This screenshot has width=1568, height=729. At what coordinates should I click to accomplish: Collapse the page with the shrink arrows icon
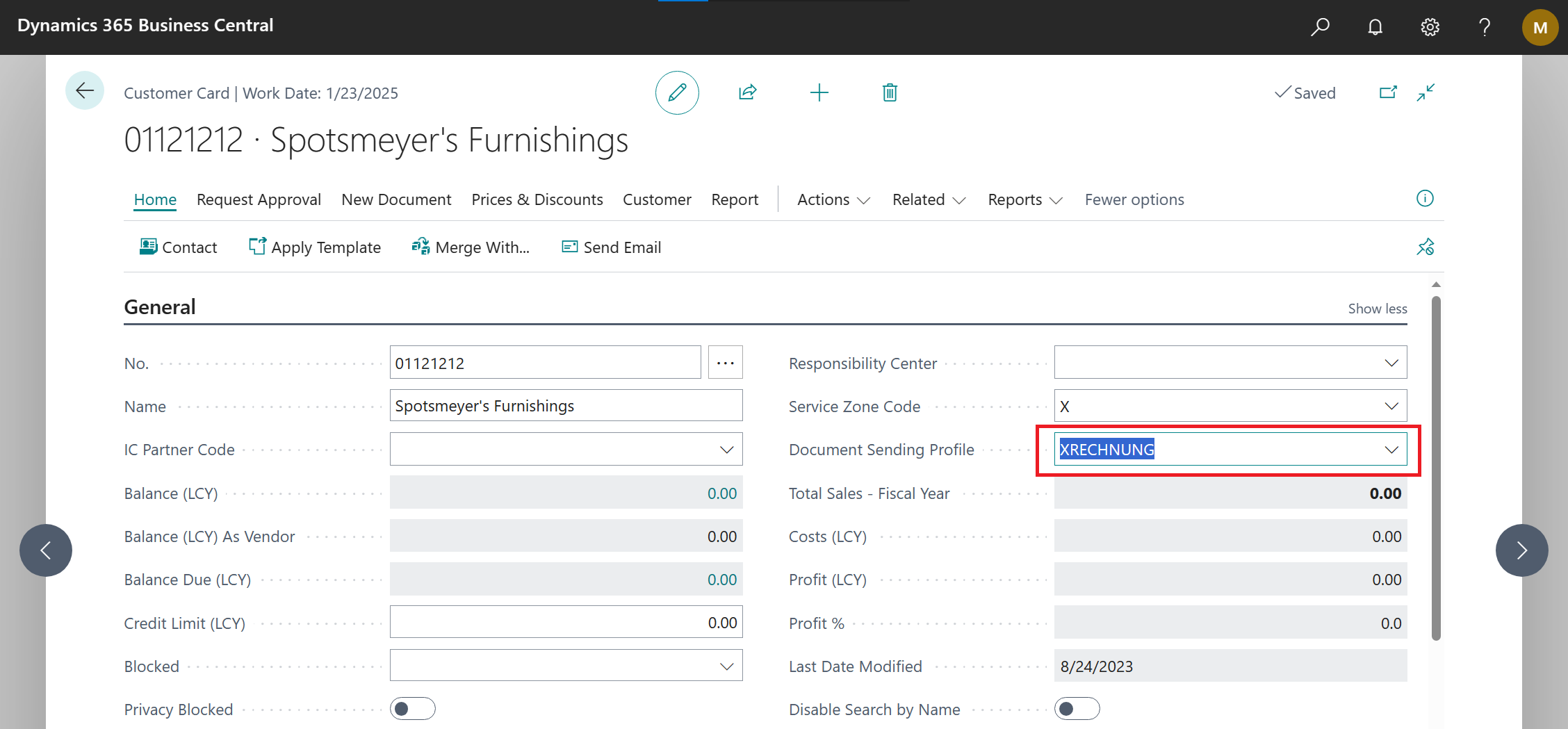point(1426,92)
